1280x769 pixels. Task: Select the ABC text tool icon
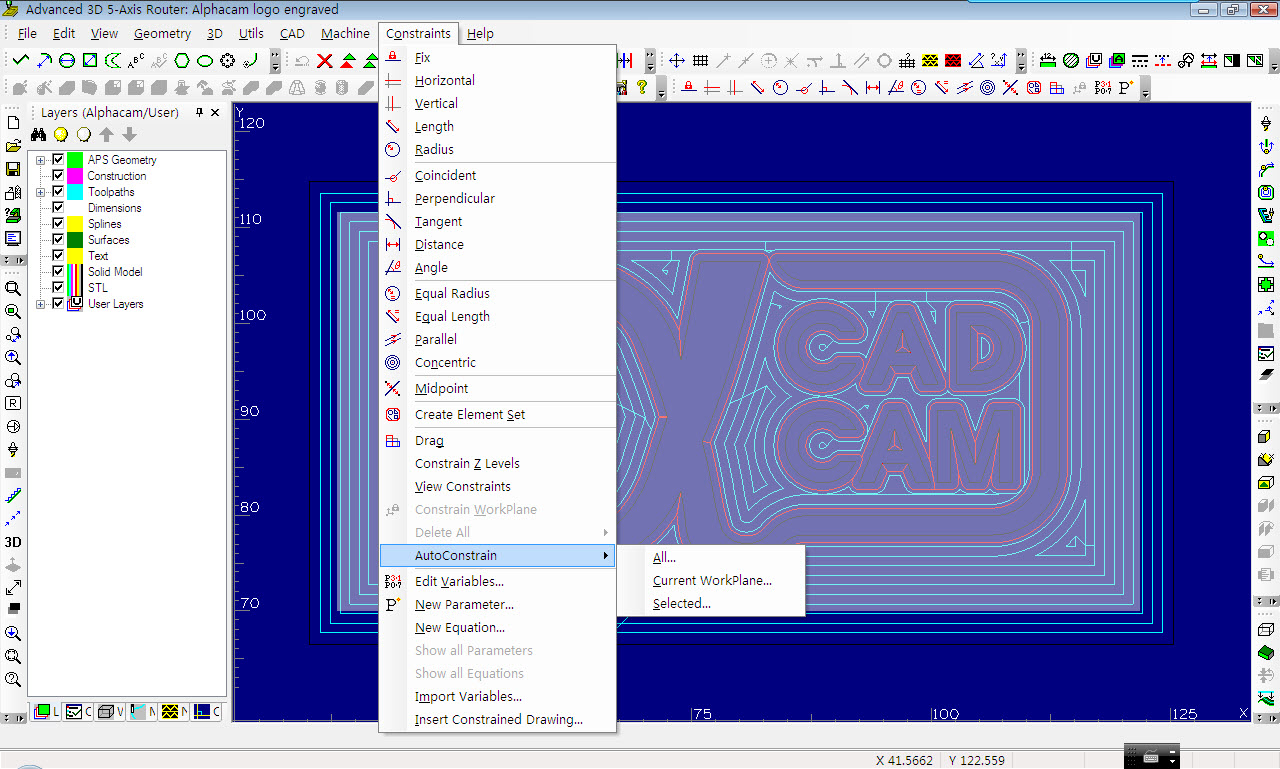click(136, 61)
